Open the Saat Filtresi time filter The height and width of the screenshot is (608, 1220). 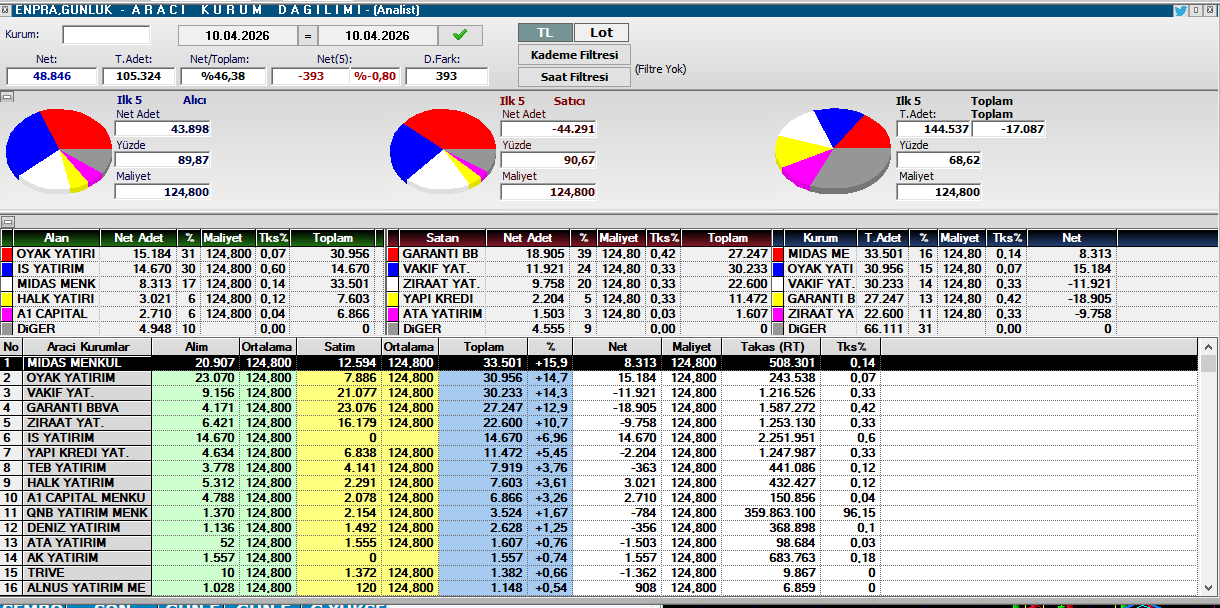click(x=573, y=76)
